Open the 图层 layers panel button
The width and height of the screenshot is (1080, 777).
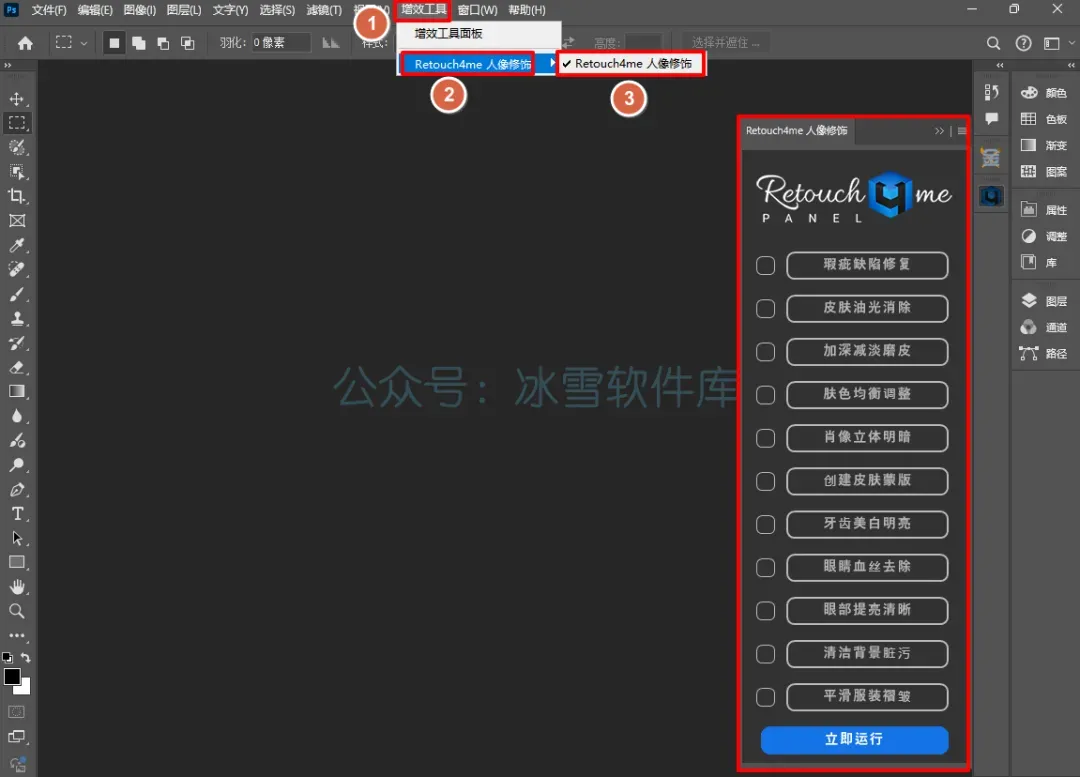(x=1044, y=301)
